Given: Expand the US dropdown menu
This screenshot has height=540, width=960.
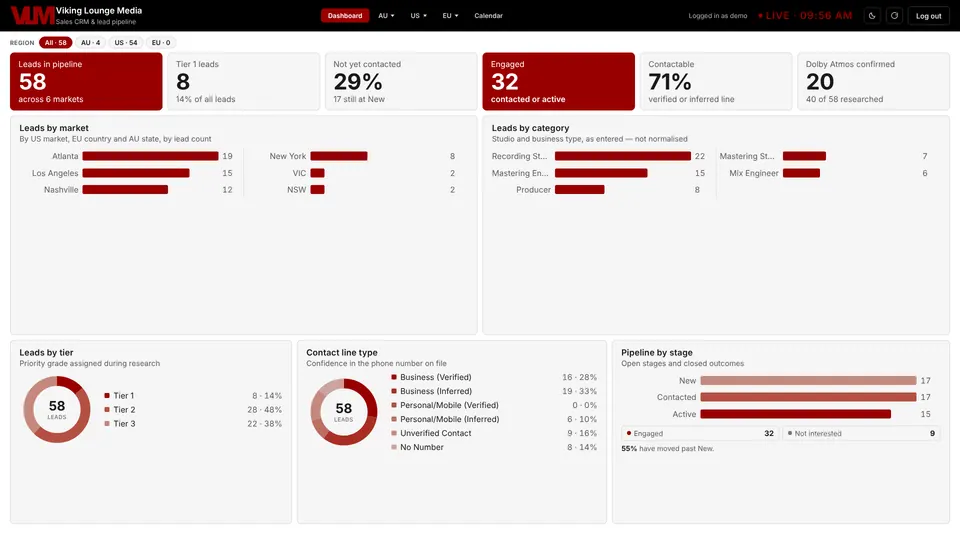Looking at the screenshot, I should coord(419,16).
